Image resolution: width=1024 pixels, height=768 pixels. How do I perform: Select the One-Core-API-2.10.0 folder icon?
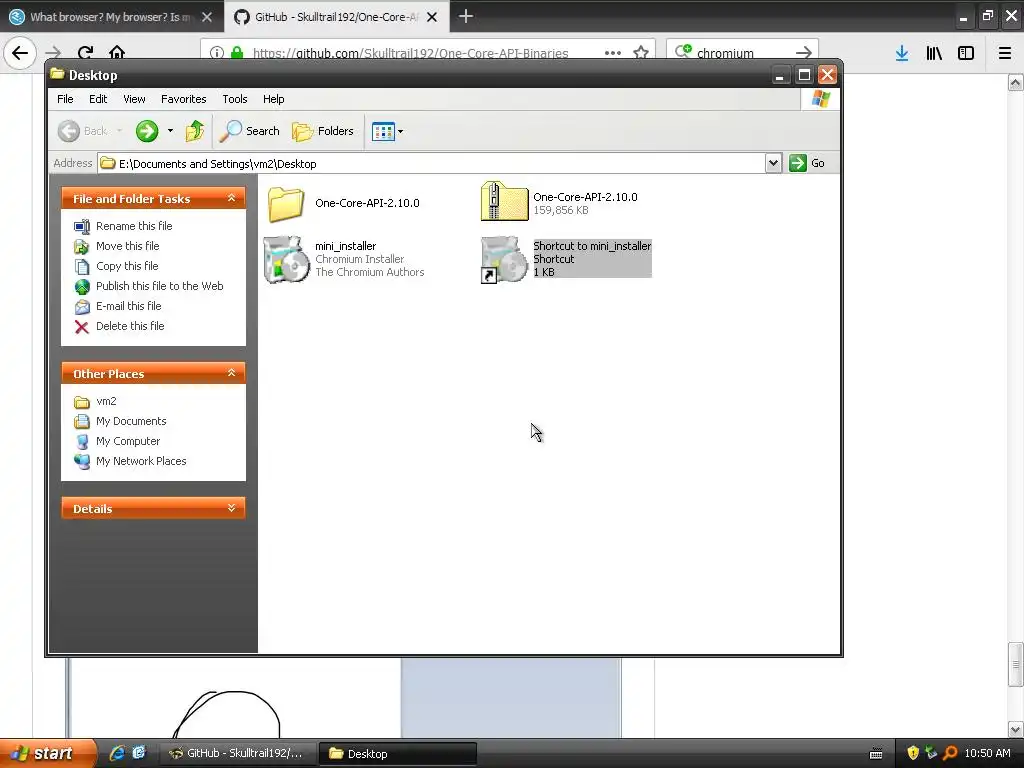click(x=286, y=204)
